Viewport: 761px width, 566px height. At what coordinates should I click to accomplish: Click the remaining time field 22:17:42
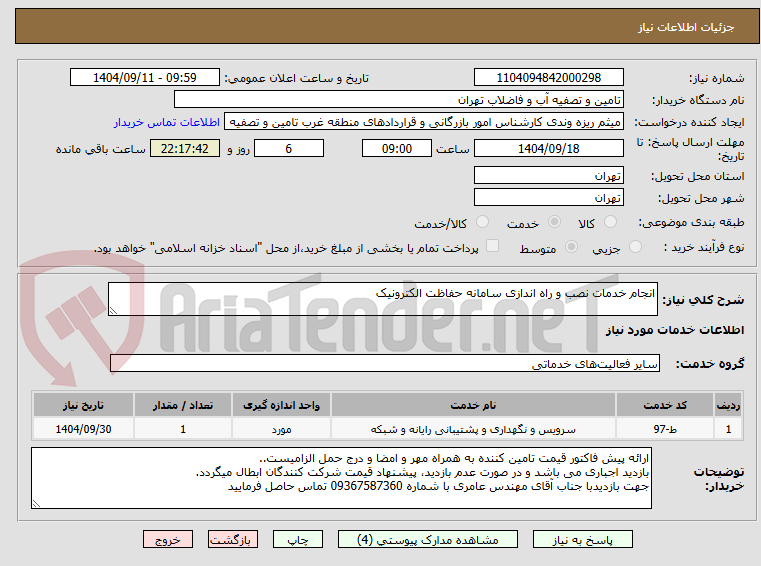[185, 148]
